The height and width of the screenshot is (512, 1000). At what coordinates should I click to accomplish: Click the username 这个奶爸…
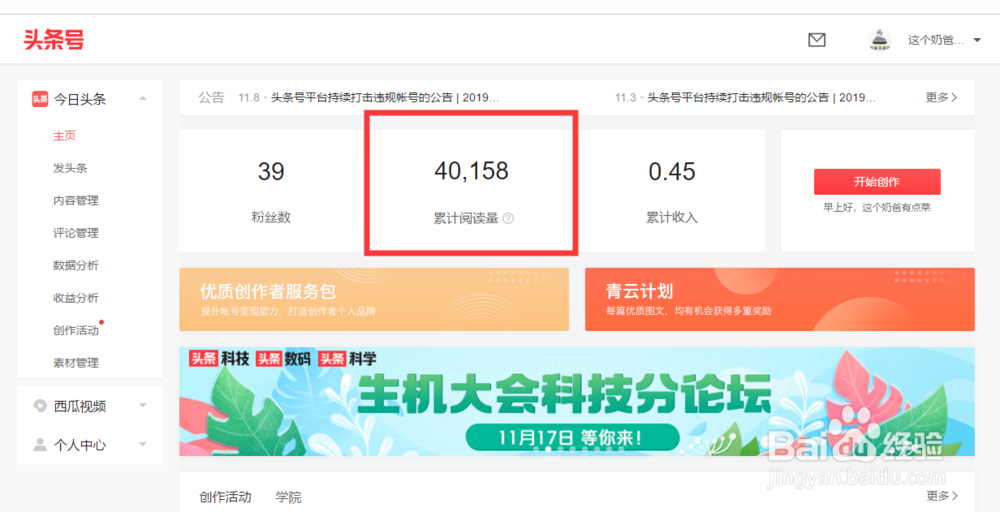tap(936, 40)
